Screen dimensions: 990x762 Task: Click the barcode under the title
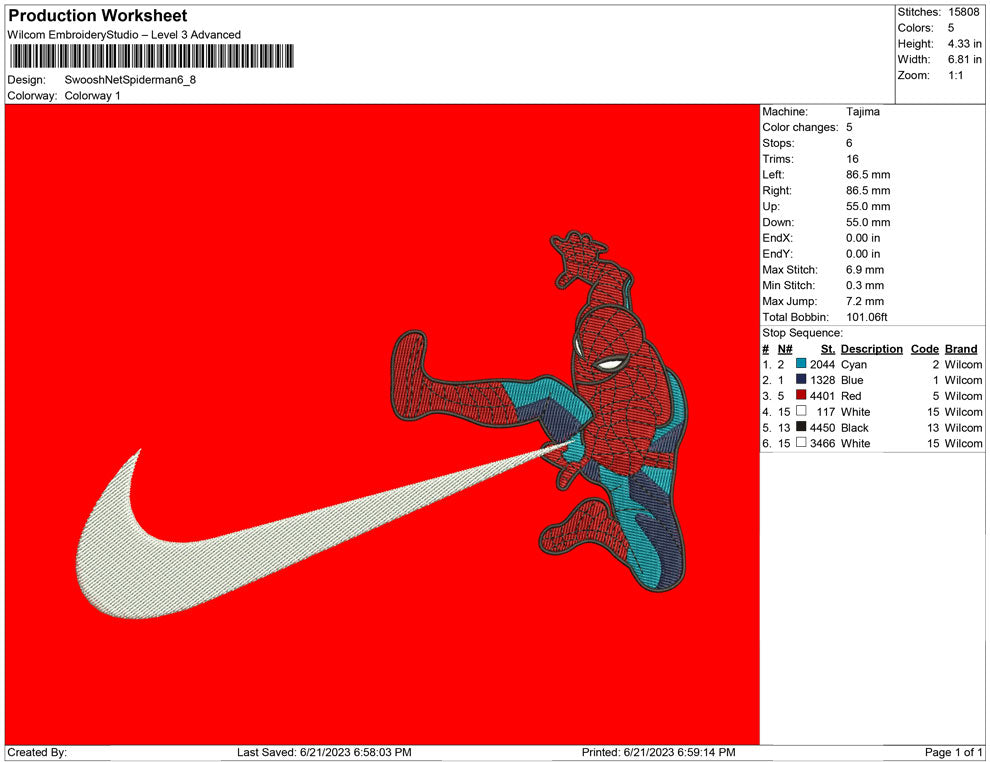[152, 56]
